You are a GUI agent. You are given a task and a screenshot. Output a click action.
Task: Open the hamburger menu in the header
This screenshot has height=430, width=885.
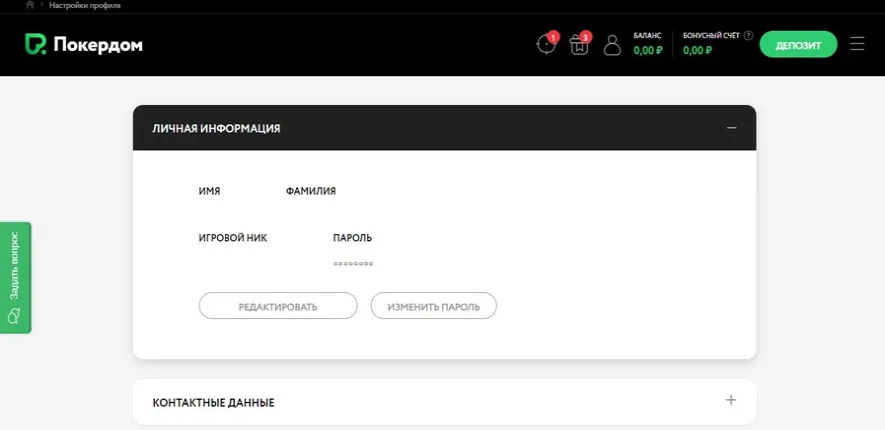[857, 44]
